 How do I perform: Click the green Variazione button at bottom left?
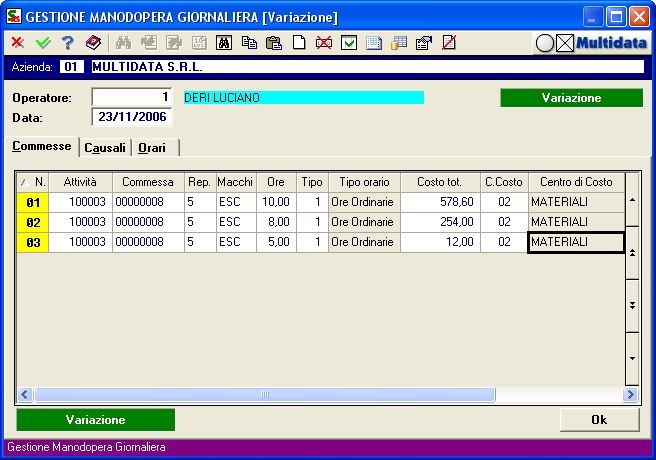point(96,420)
